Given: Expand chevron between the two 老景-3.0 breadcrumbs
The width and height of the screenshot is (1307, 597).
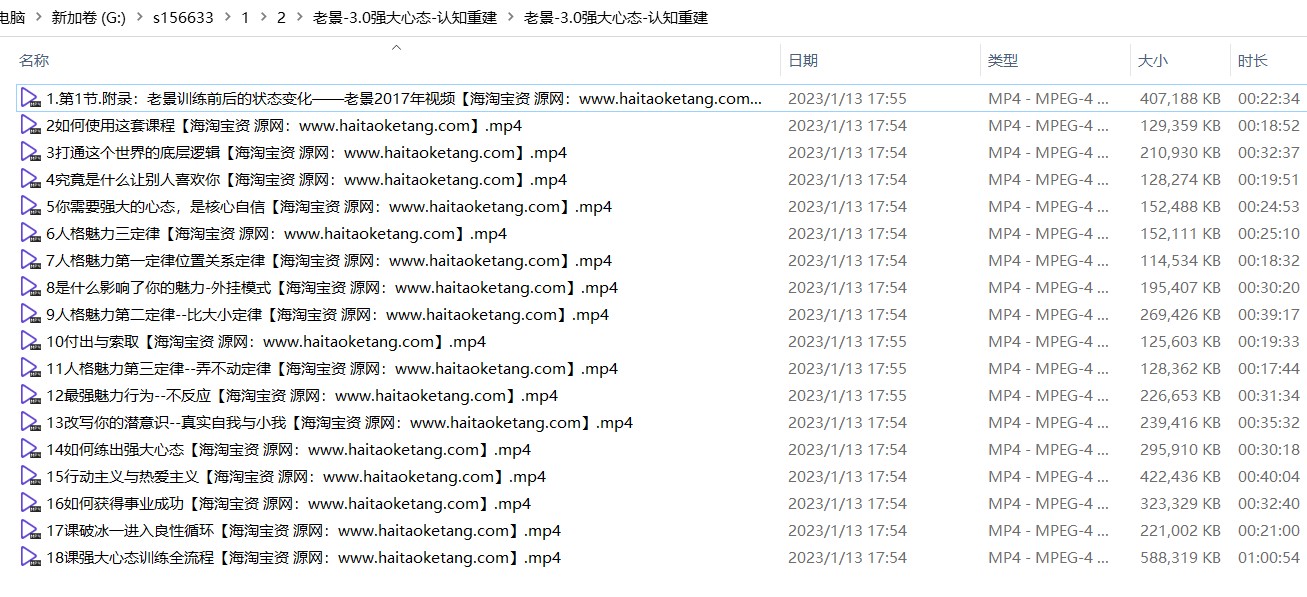Looking at the screenshot, I should (x=510, y=17).
